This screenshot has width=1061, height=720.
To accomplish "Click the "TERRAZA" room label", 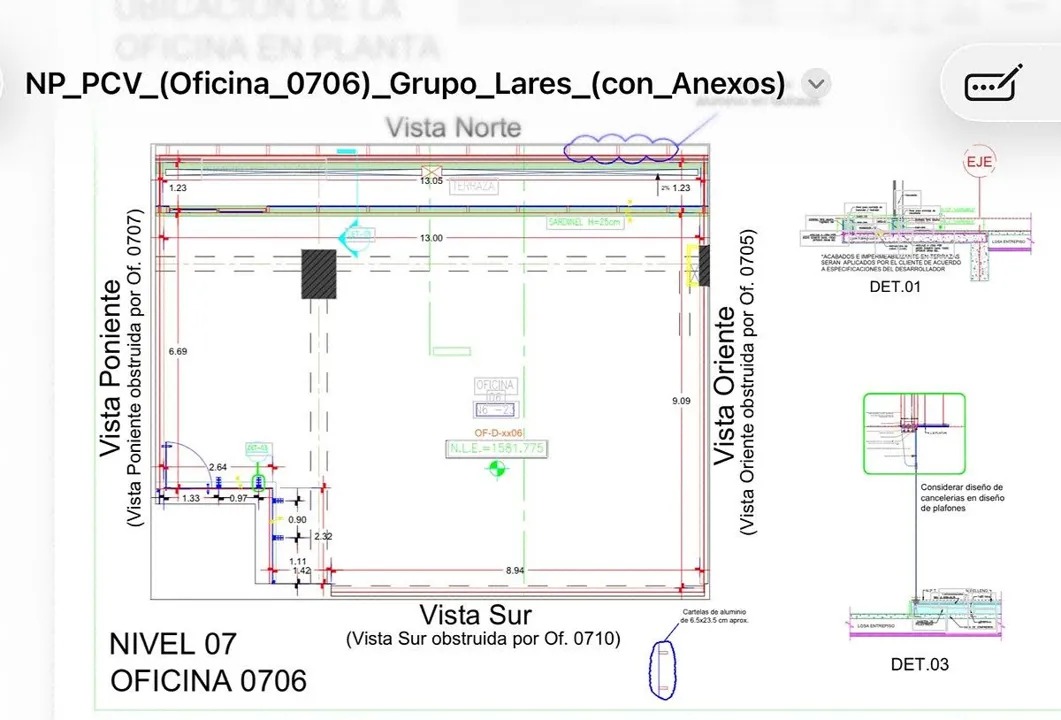I will (474, 186).
